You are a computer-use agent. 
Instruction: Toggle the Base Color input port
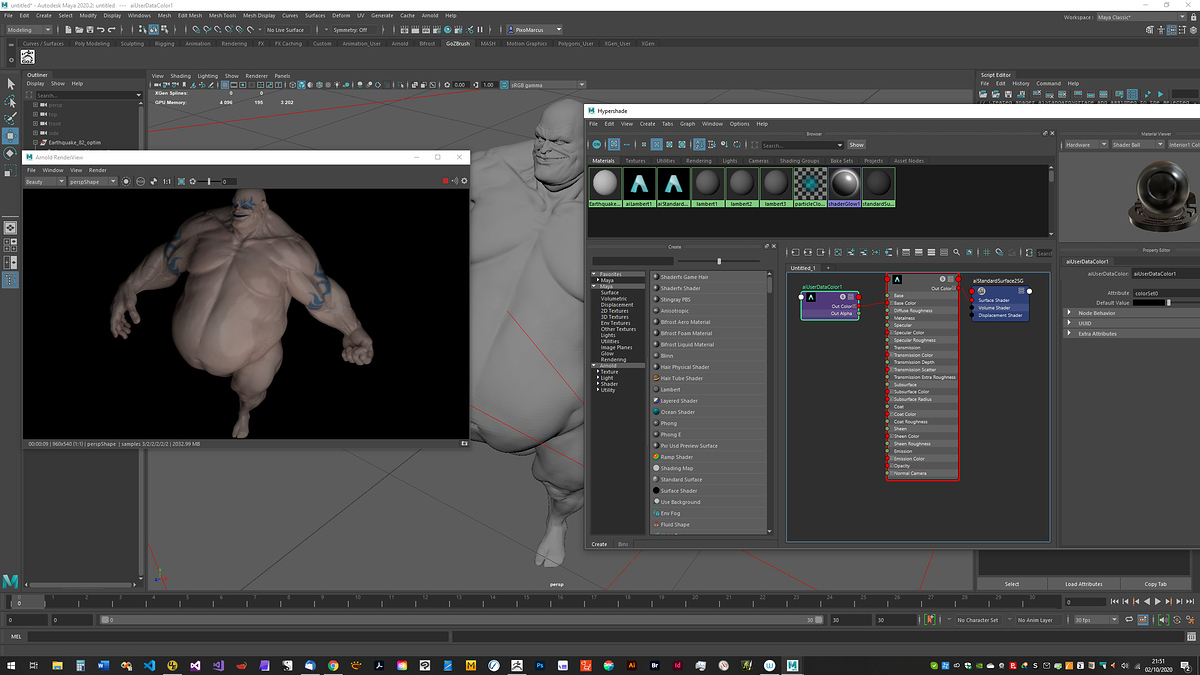click(888, 303)
